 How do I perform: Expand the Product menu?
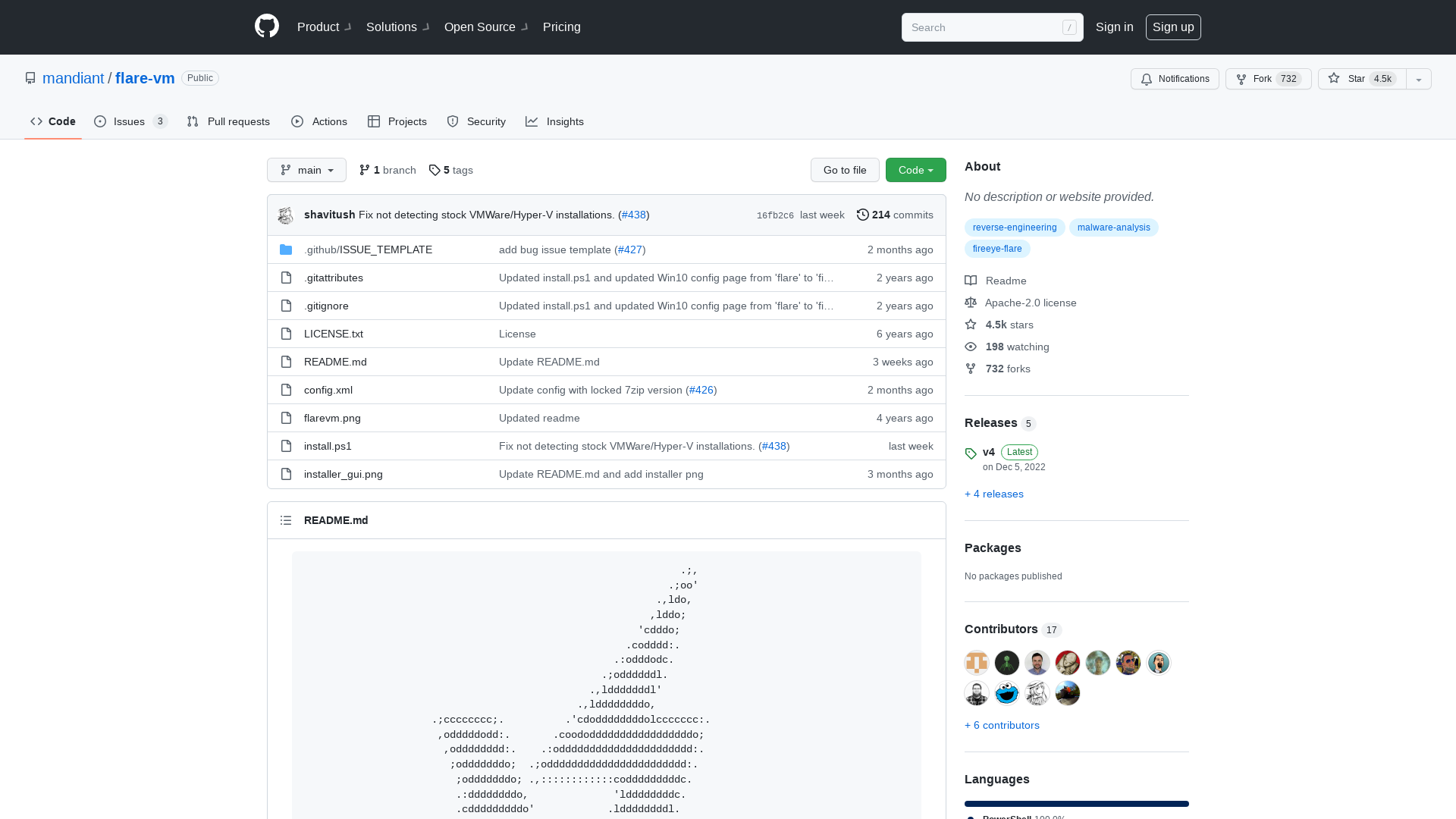coord(325,27)
